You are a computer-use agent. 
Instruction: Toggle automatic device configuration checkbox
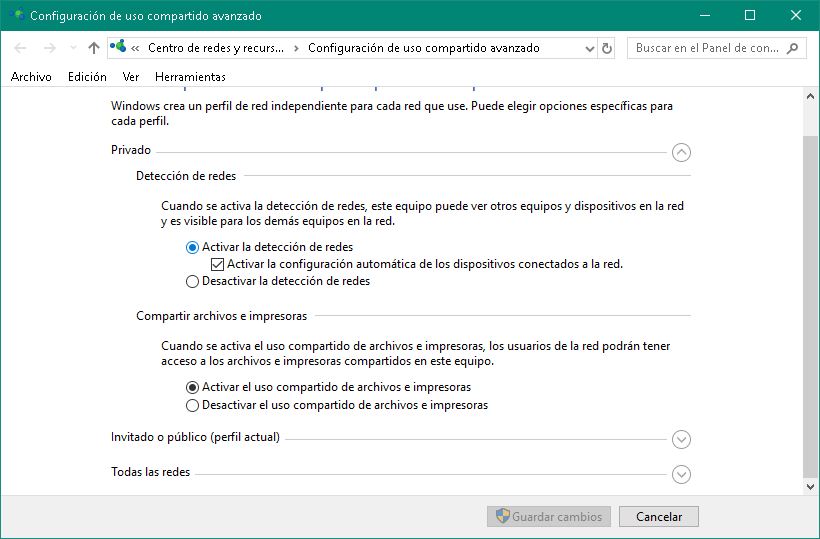(x=218, y=264)
